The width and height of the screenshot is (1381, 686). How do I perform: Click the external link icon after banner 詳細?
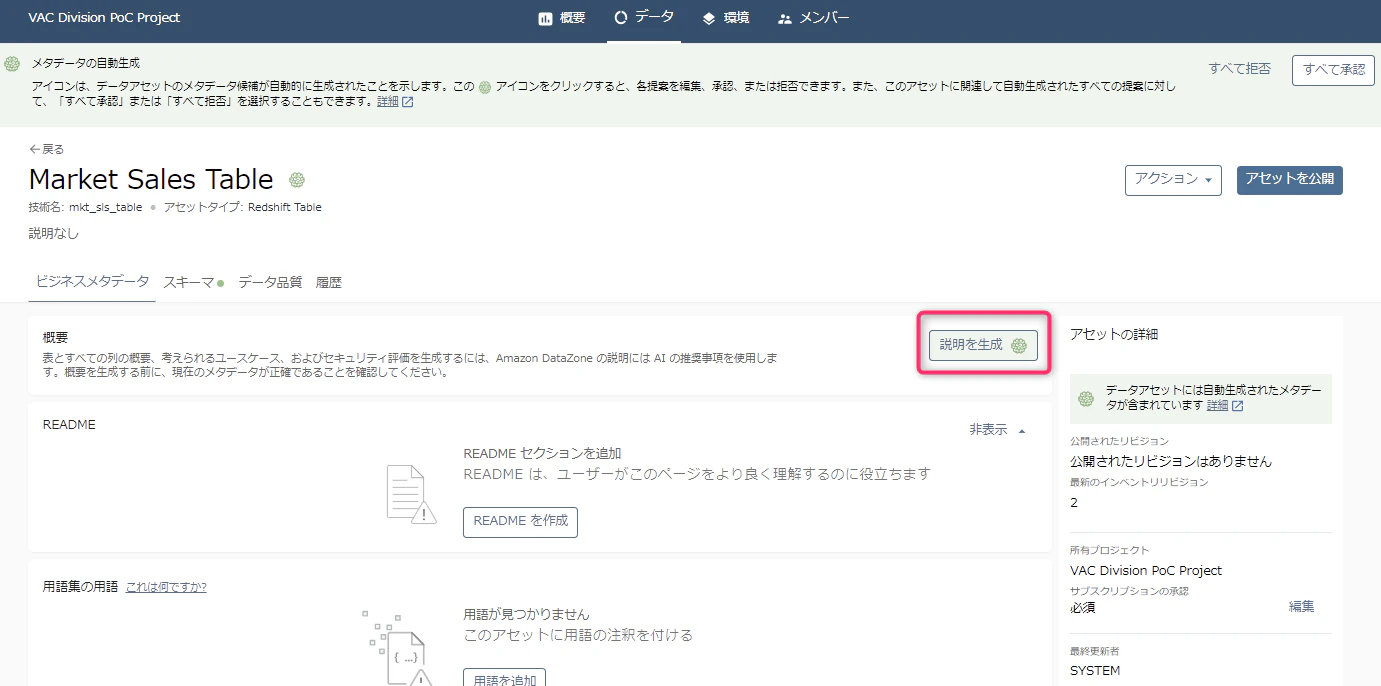pyautogui.click(x=408, y=102)
